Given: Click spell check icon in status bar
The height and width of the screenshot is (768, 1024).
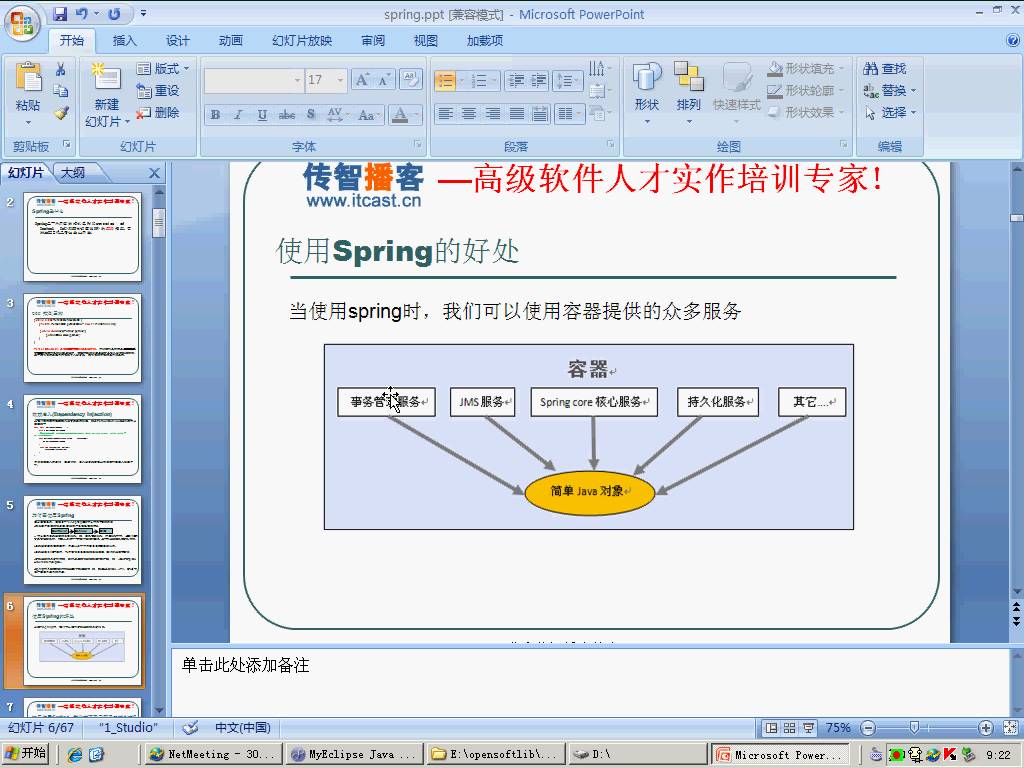Looking at the screenshot, I should coord(190,728).
